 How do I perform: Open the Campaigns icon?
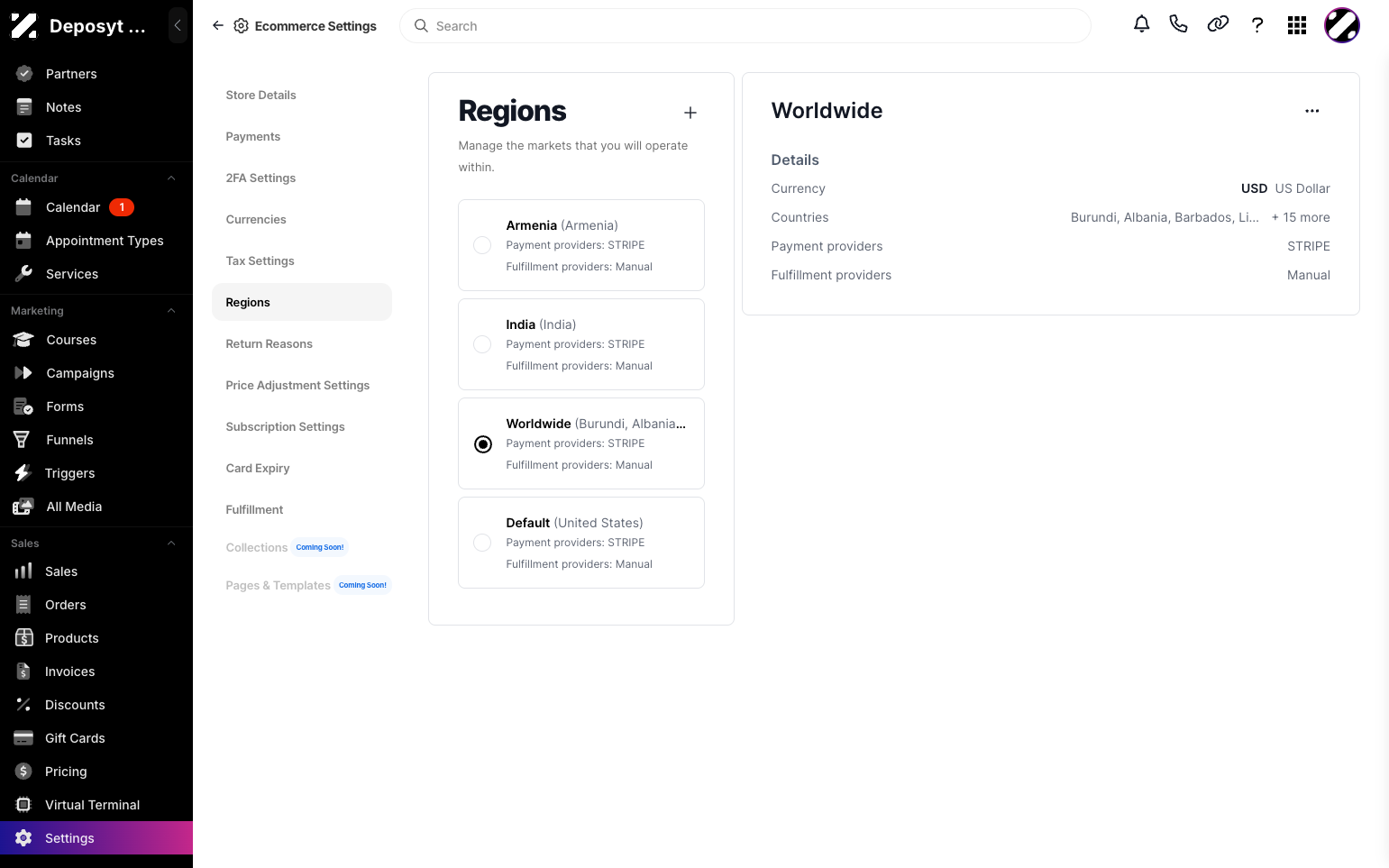point(24,373)
